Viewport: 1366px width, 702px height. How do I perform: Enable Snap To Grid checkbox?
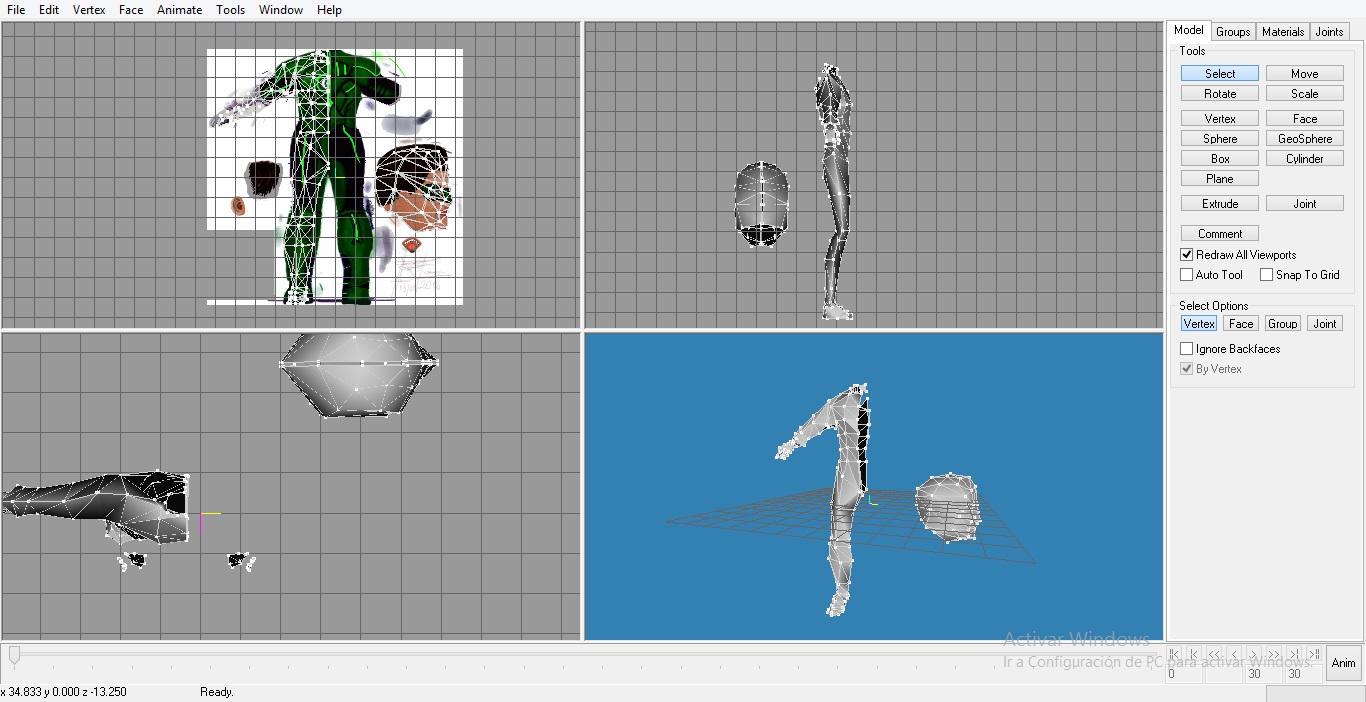click(1267, 275)
